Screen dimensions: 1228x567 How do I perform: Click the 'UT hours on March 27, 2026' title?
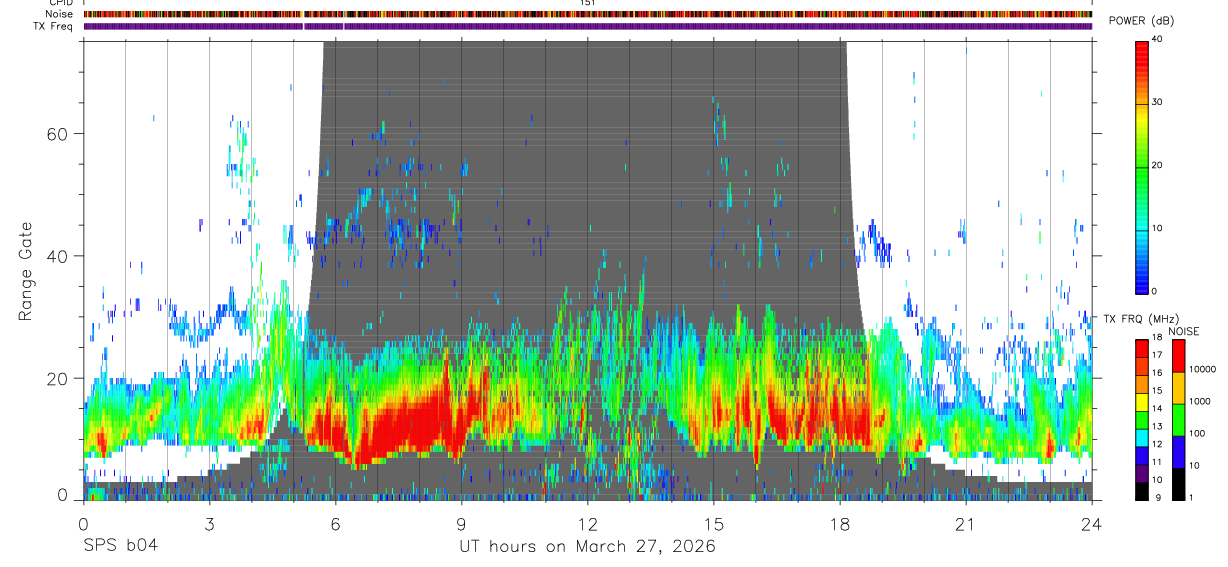tap(587, 547)
